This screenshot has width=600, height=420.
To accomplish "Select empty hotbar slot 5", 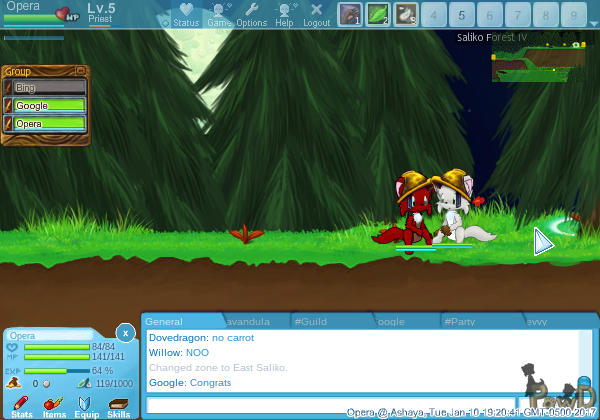I will (461, 15).
